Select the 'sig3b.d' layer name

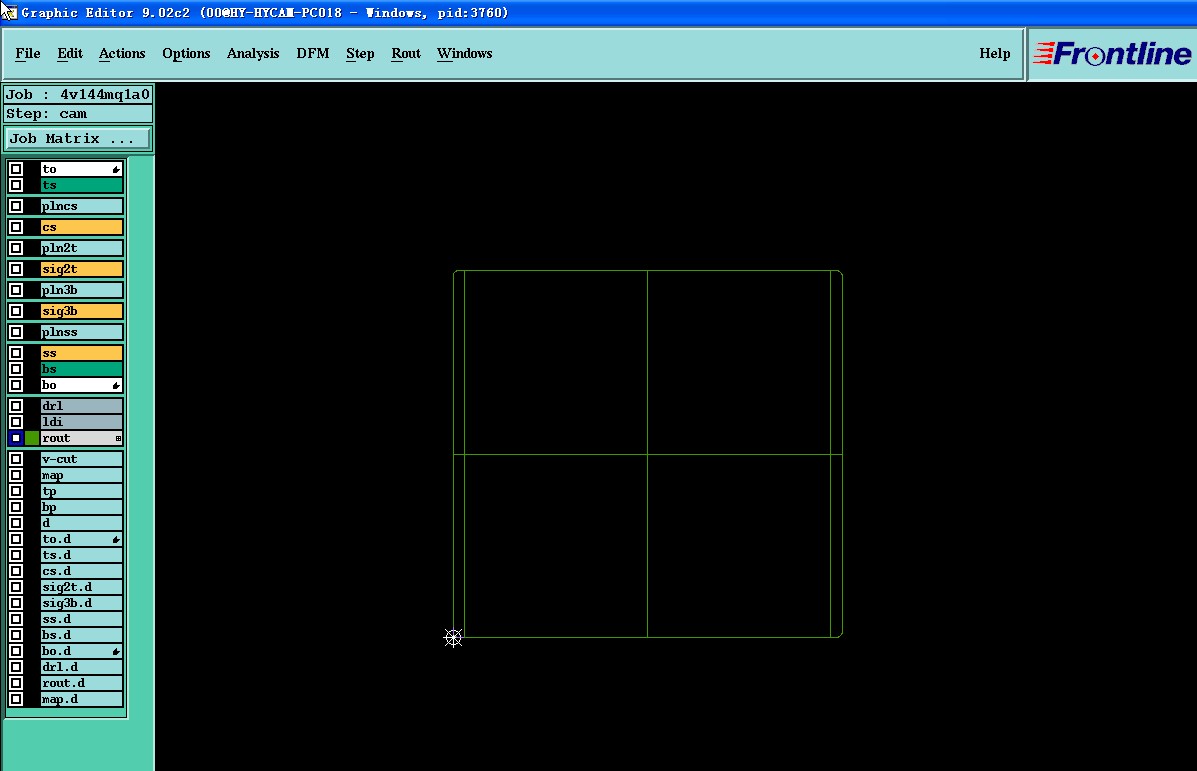(x=82, y=604)
